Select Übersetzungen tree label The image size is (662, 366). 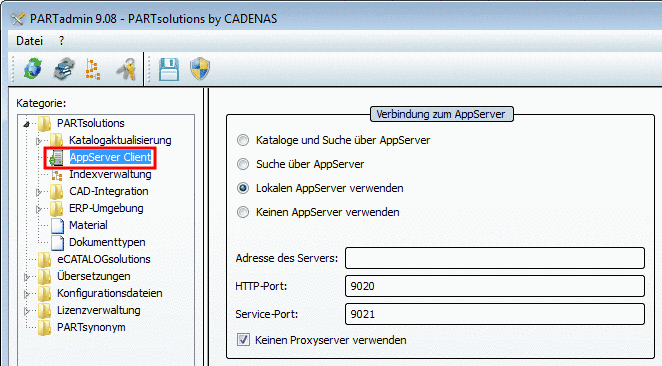point(94,276)
